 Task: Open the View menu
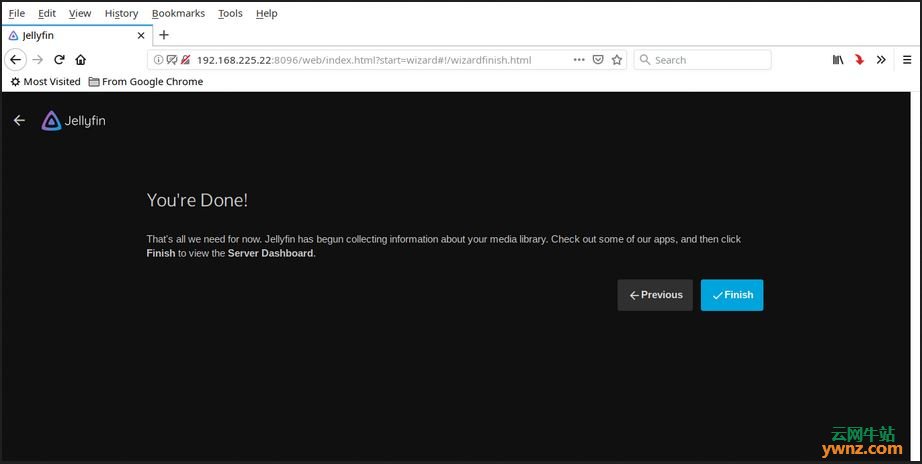(80, 13)
